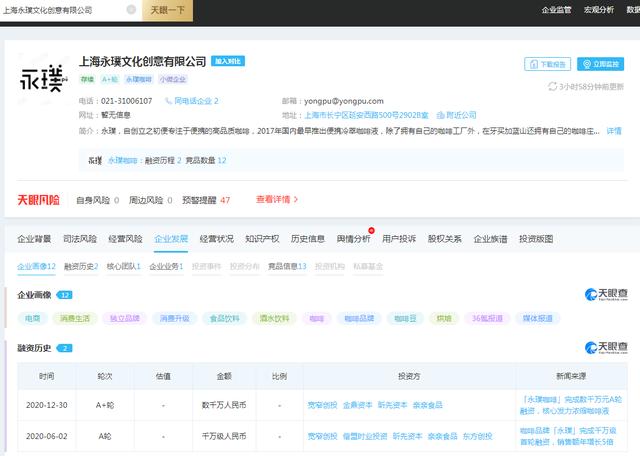Open 同电话企业 phone-linked companies
Viewport: 640px width, 456px height.
point(195,101)
